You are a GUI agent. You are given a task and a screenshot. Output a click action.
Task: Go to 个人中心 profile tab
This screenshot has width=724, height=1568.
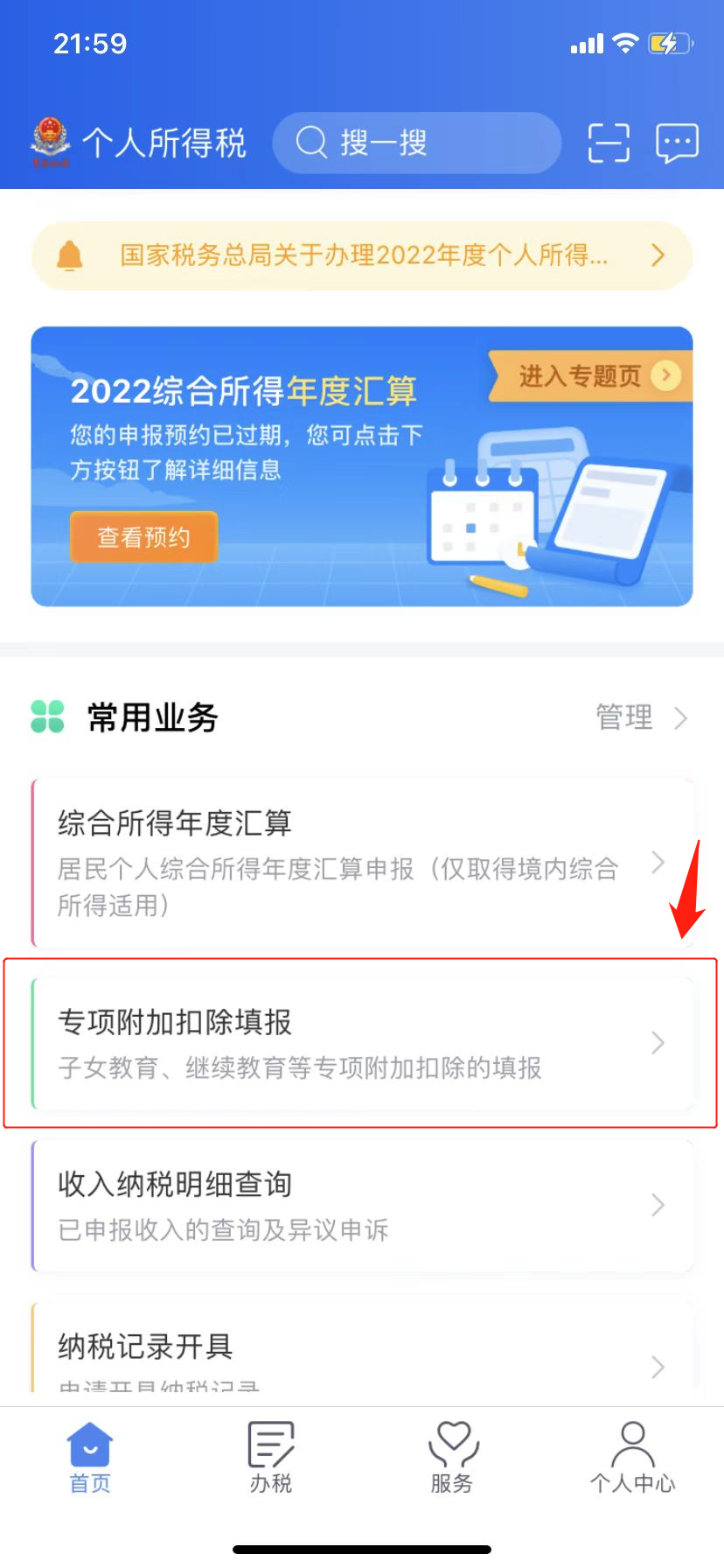point(633,1457)
